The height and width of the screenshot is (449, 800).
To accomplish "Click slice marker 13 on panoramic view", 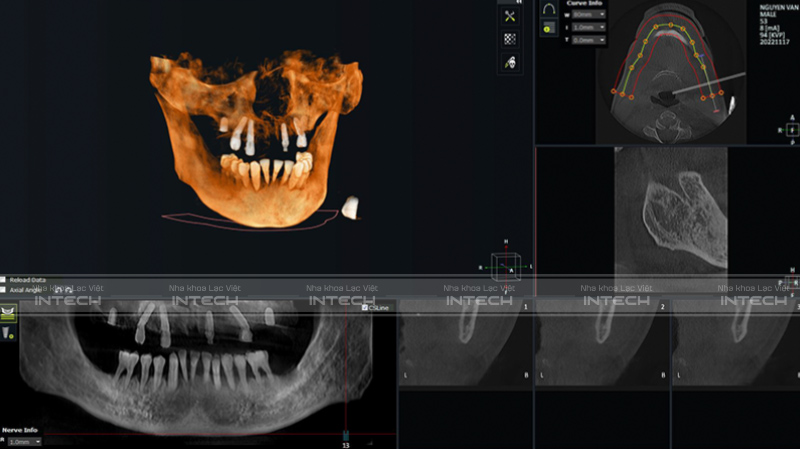I will (346, 437).
